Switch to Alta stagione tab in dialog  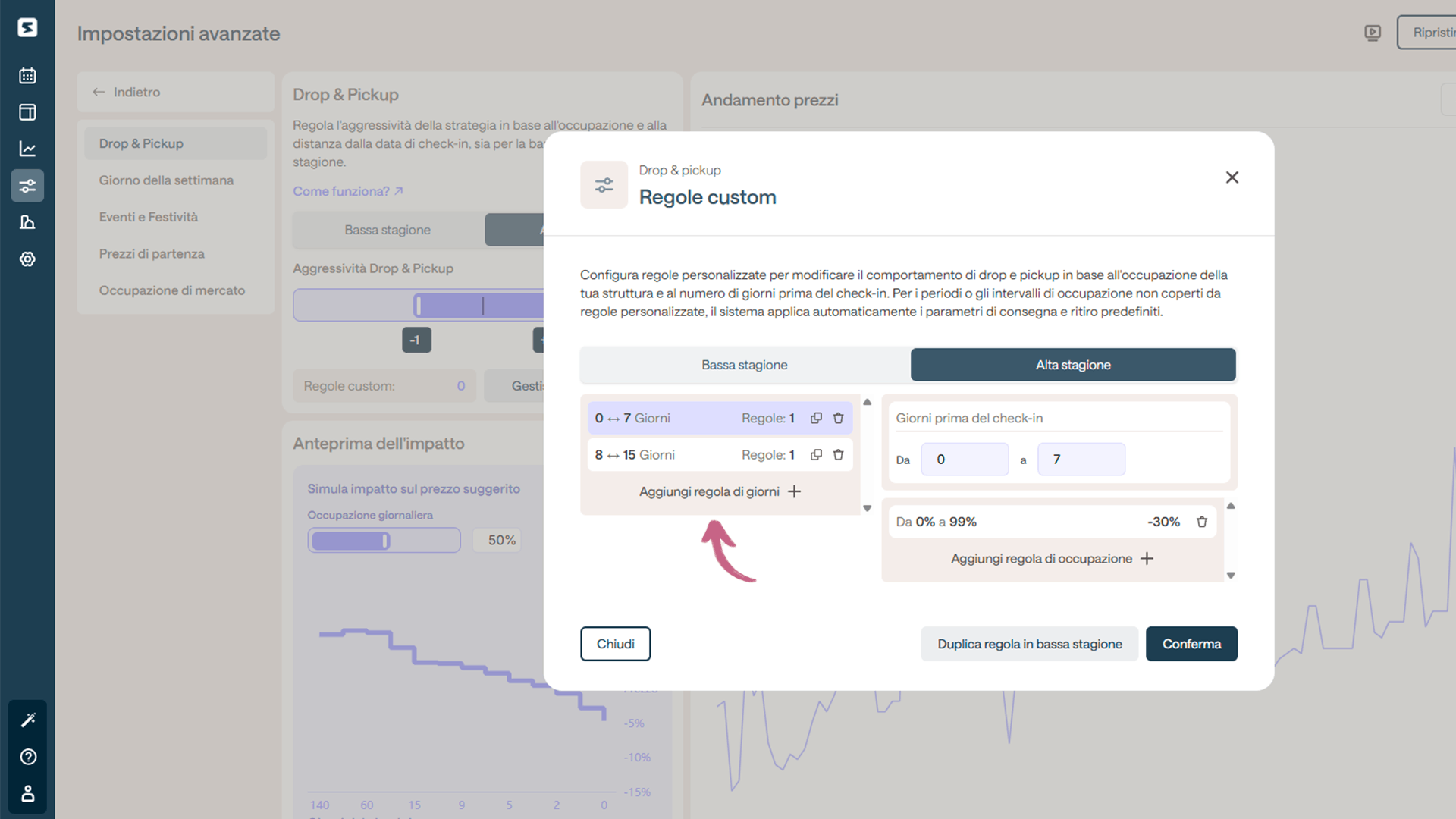[x=1073, y=365]
